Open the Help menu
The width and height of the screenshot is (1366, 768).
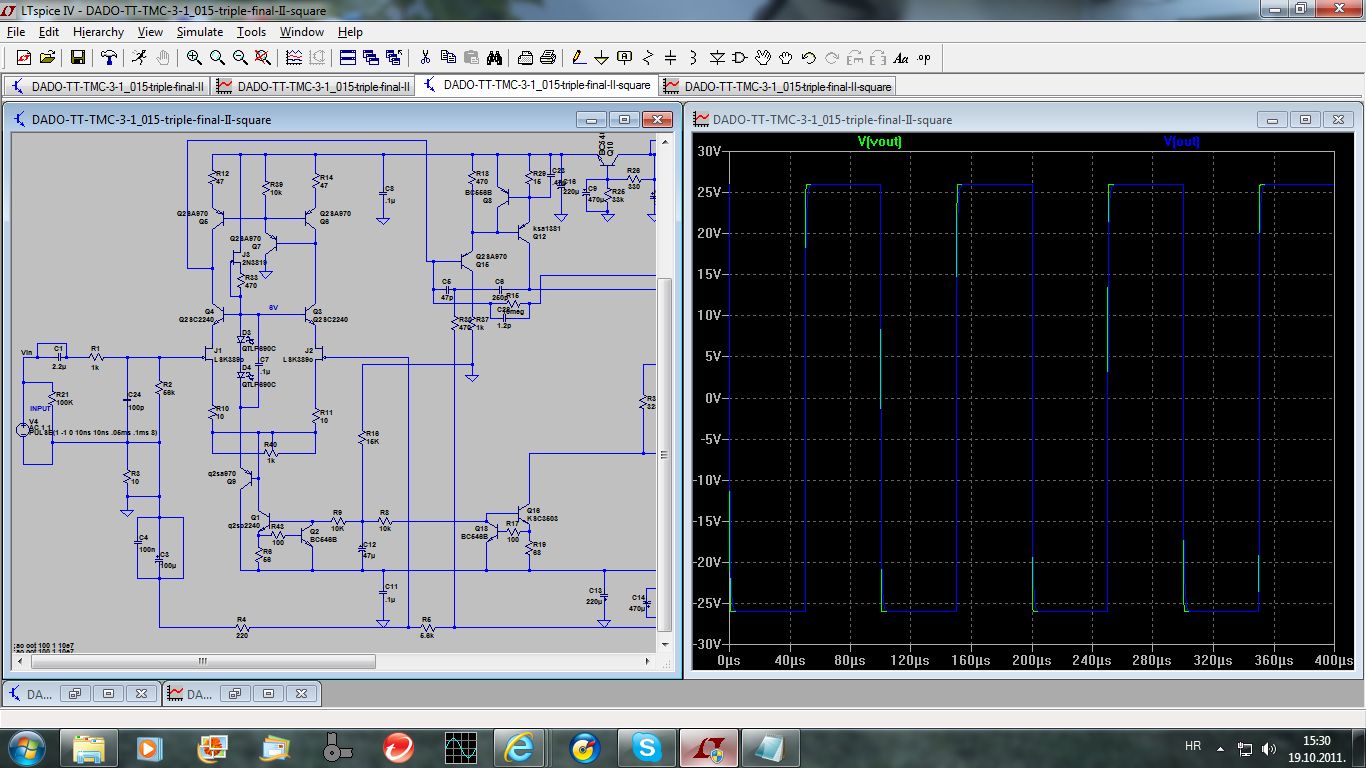coord(350,32)
